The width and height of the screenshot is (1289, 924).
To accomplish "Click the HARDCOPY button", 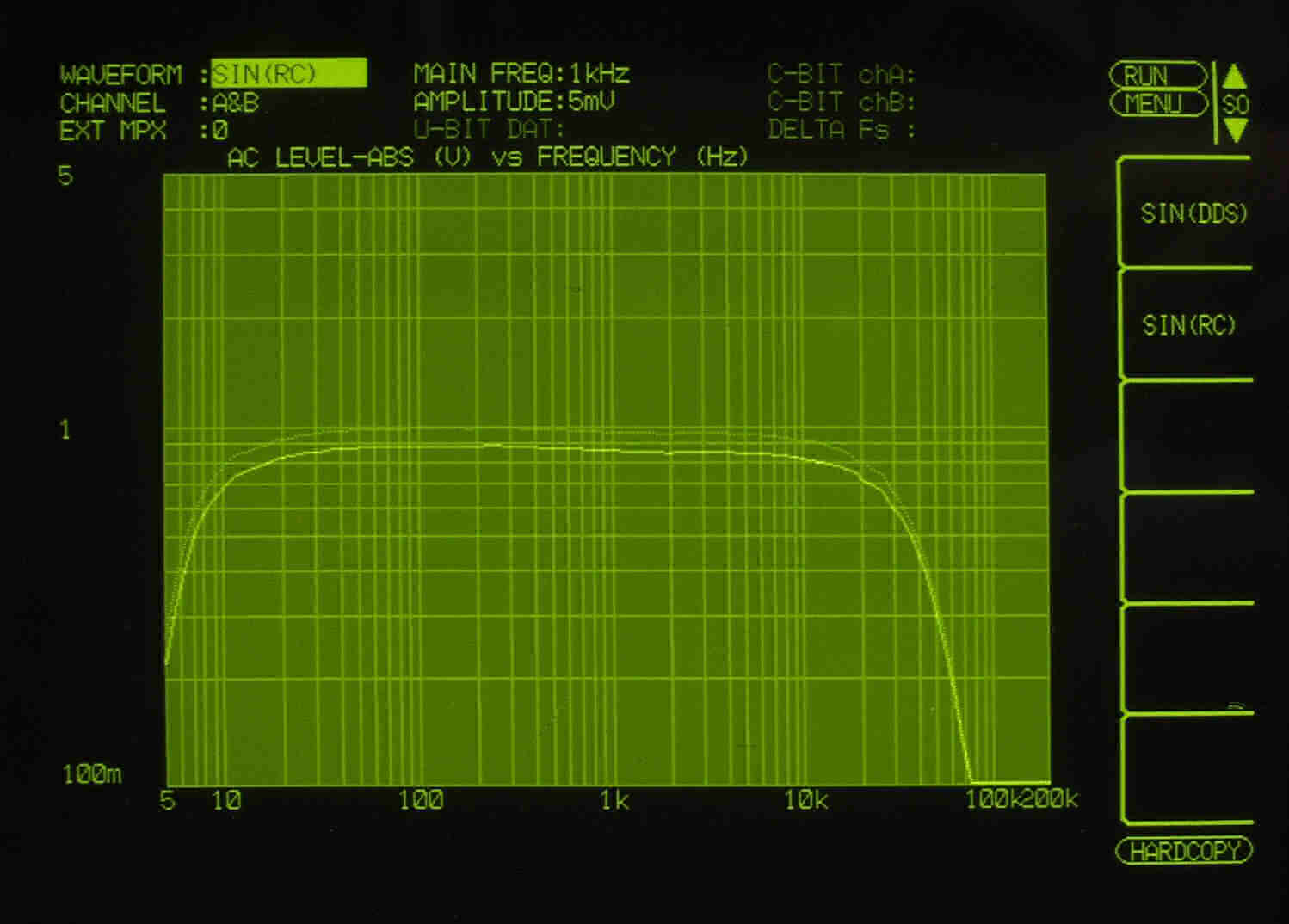I will 1184,851.
